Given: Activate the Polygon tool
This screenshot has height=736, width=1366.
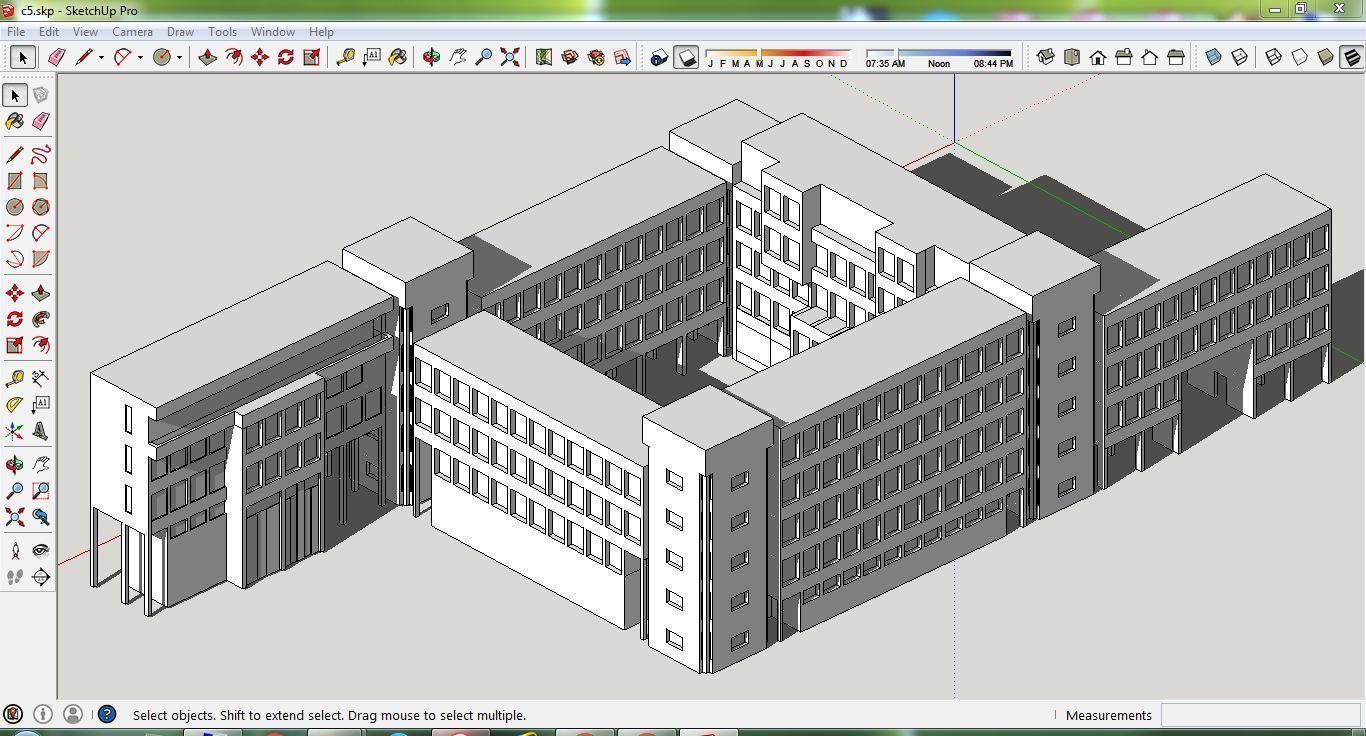Looking at the screenshot, I should pos(41,207).
